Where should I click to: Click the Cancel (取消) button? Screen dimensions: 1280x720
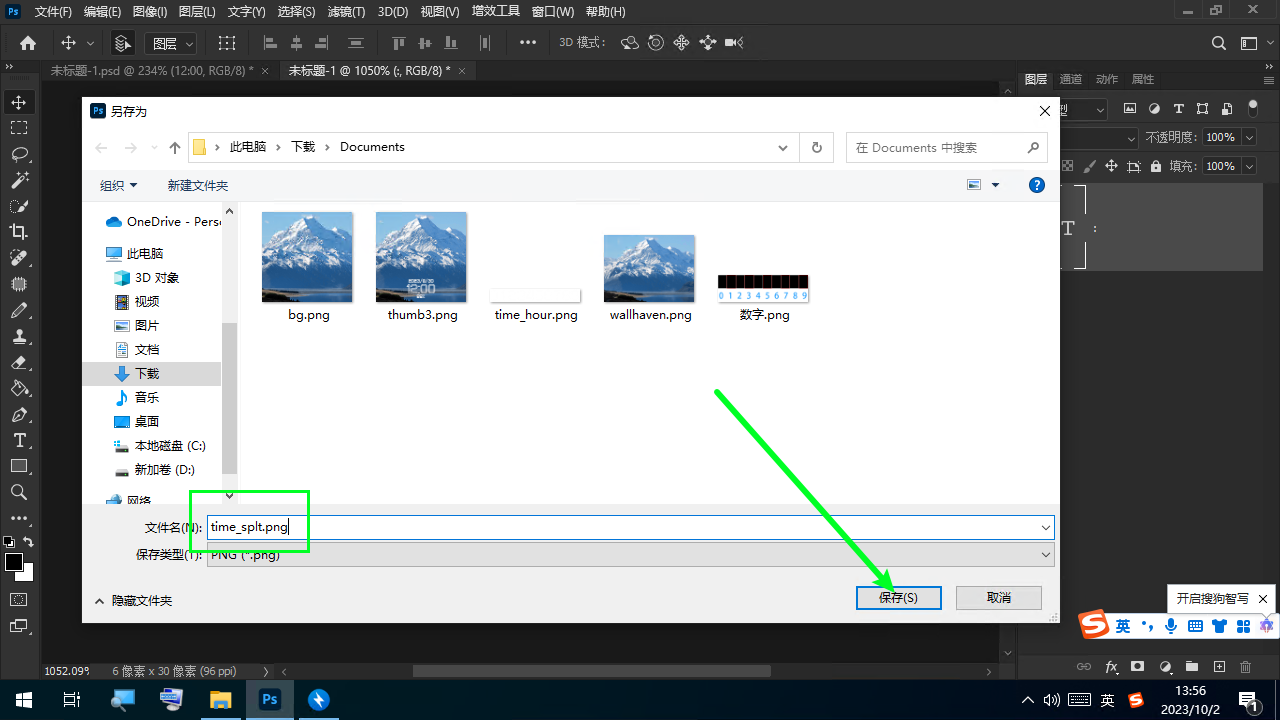click(x=998, y=597)
